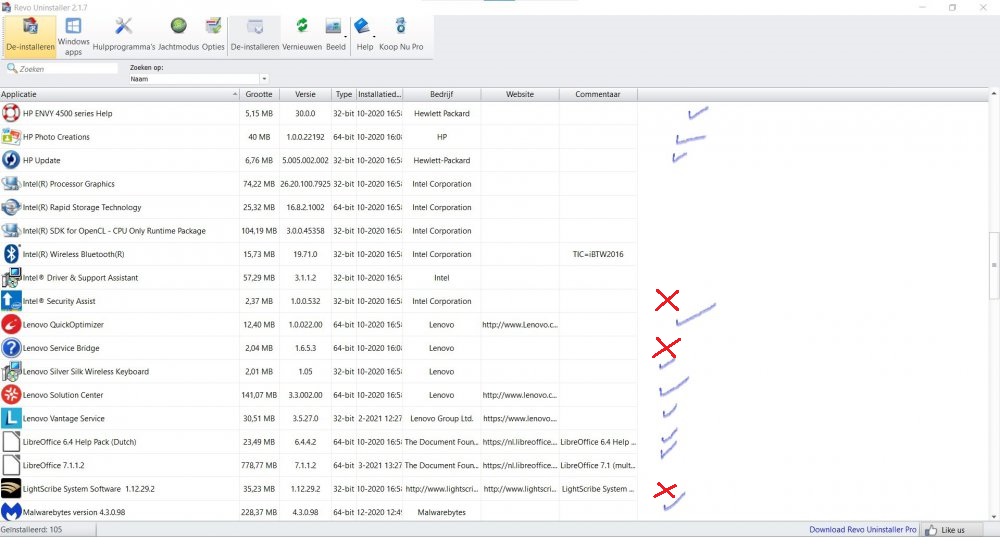The width and height of the screenshot is (1000, 555).
Task: Select the LibreOffice 7.1.1.2 icon
Action: pos(11,465)
